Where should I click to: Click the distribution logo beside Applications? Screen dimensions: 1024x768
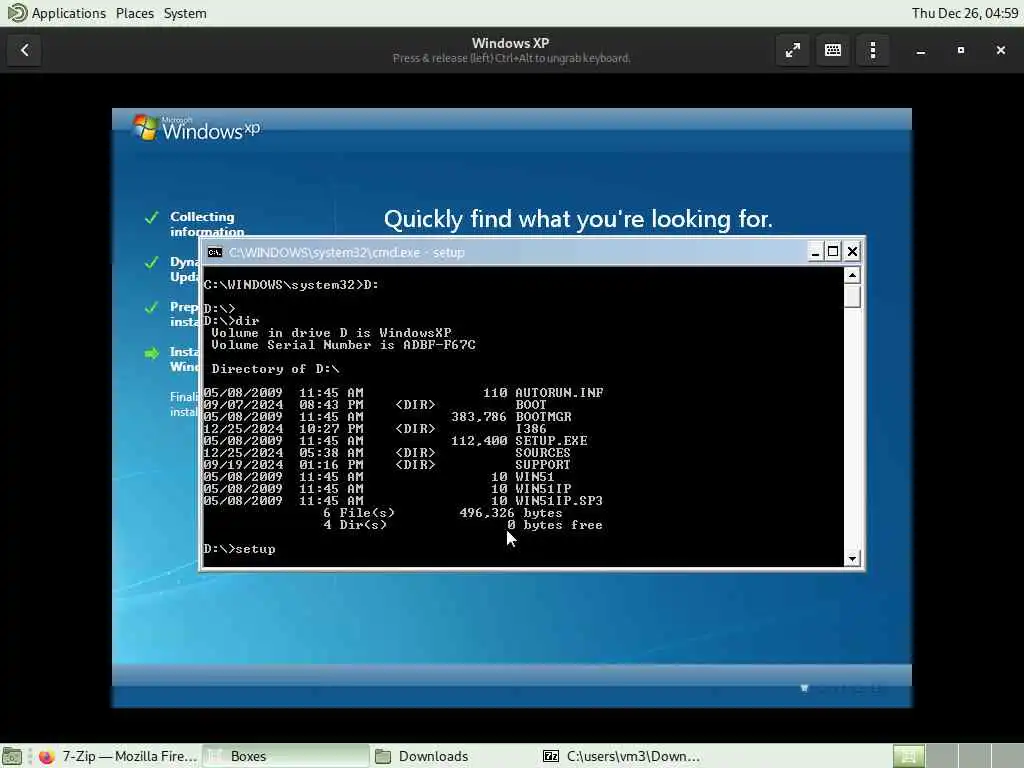(16, 13)
